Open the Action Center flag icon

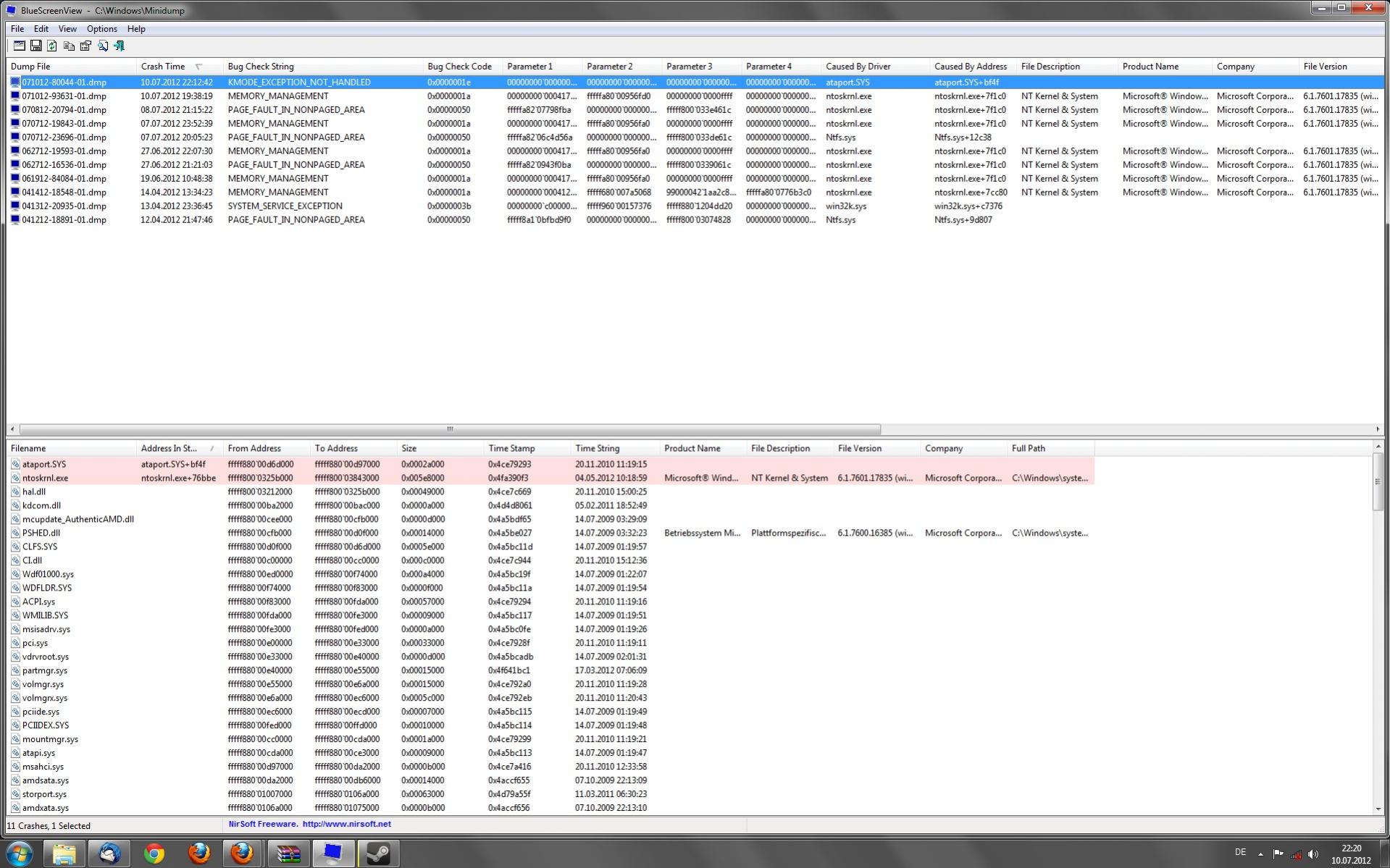[x=1278, y=854]
